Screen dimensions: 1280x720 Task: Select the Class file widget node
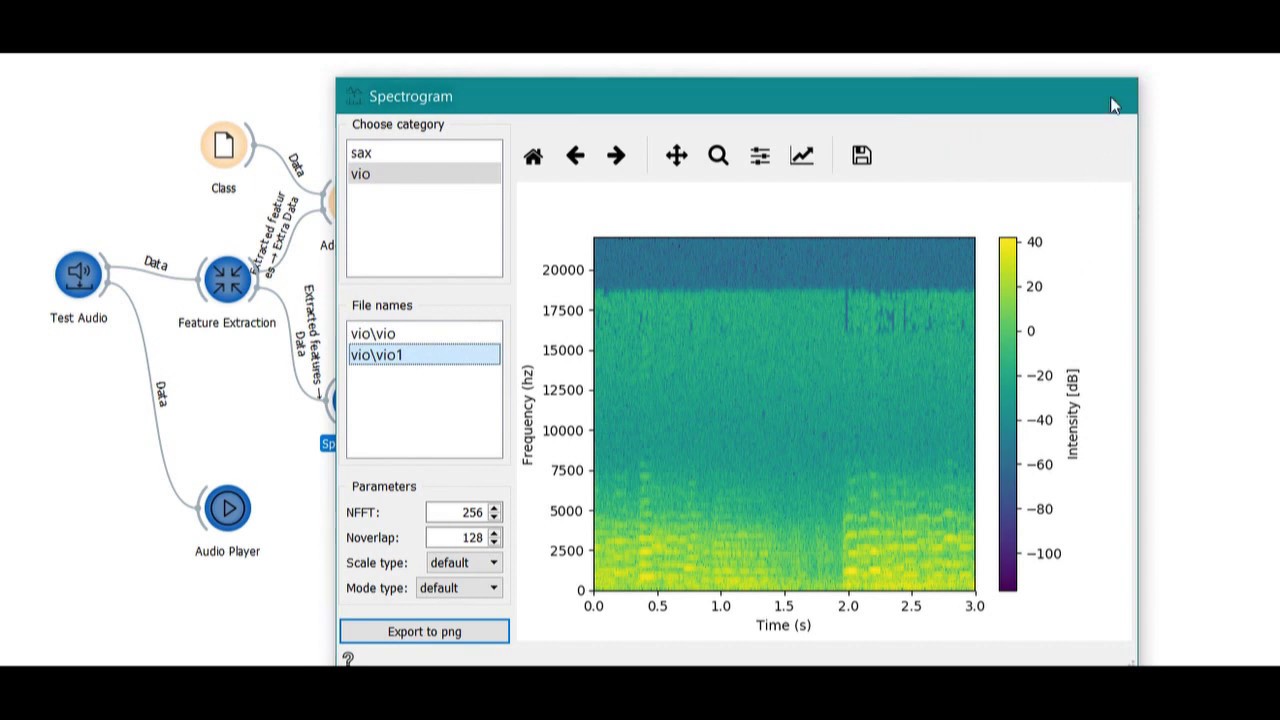tap(224, 146)
